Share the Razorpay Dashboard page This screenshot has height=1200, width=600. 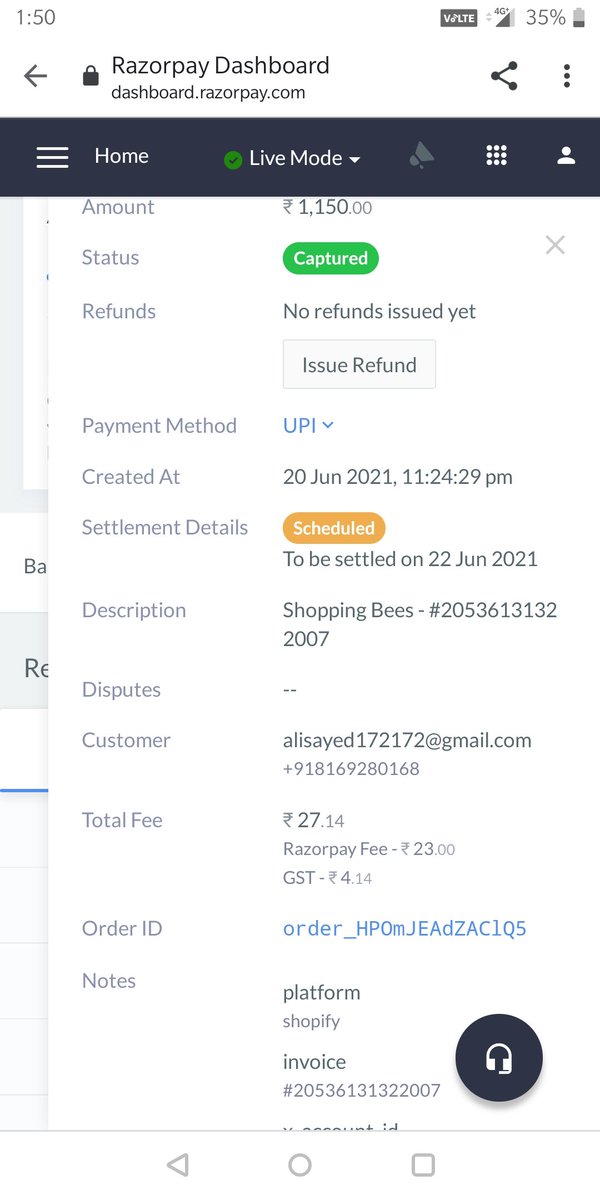pyautogui.click(x=504, y=76)
